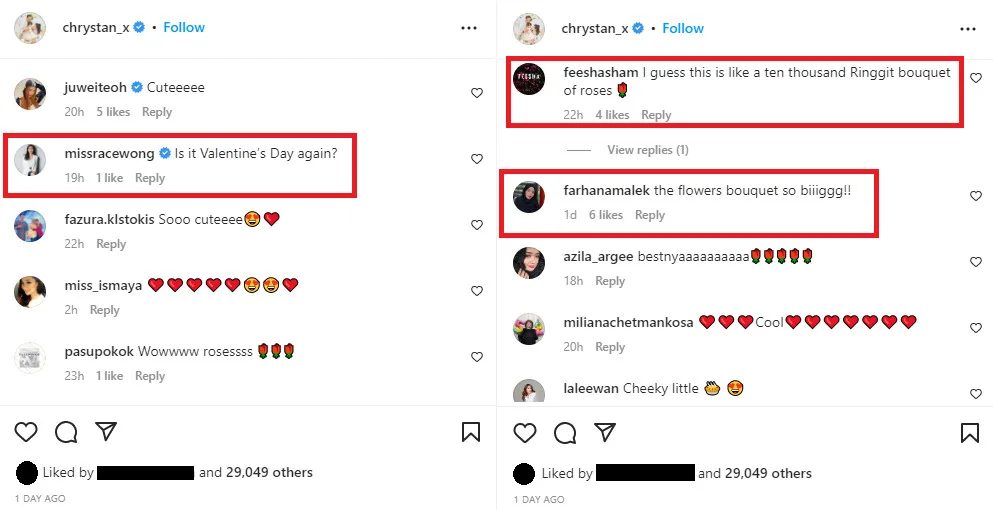Bookmark the post in left panel
Viewport: 993px width, 510px height.
click(471, 432)
